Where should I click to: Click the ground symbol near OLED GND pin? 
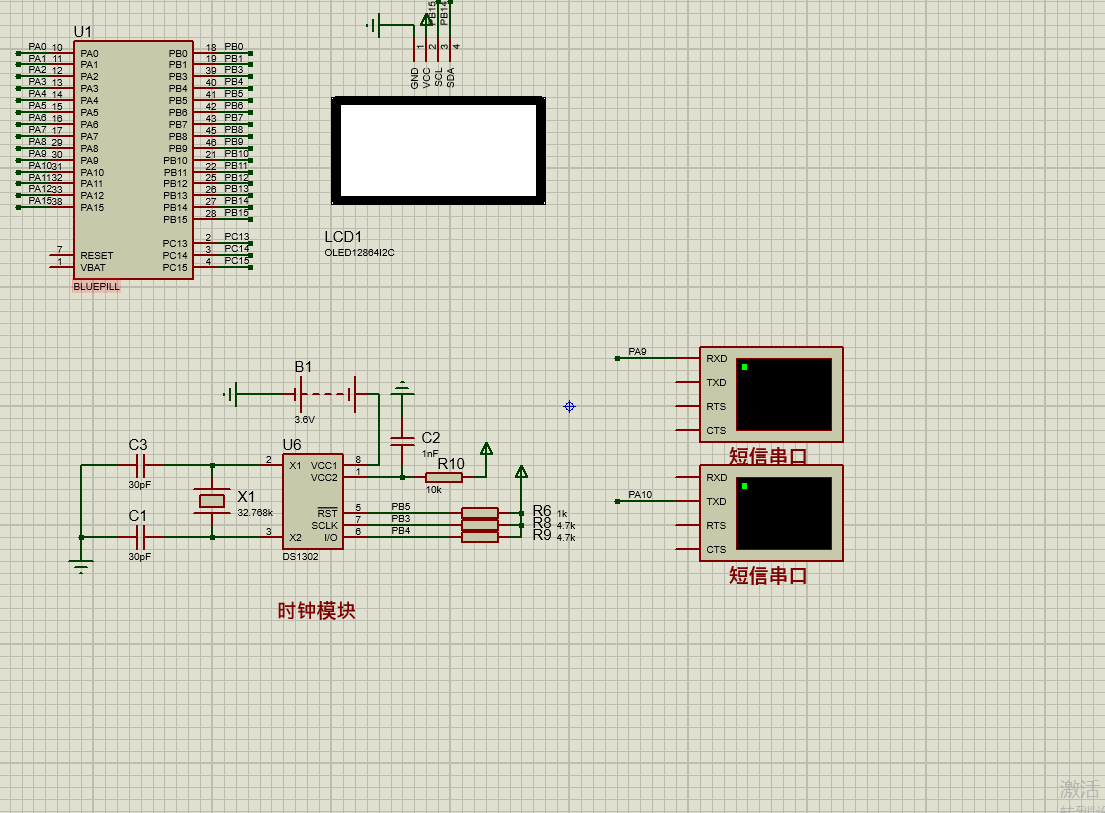pyautogui.click(x=374, y=25)
